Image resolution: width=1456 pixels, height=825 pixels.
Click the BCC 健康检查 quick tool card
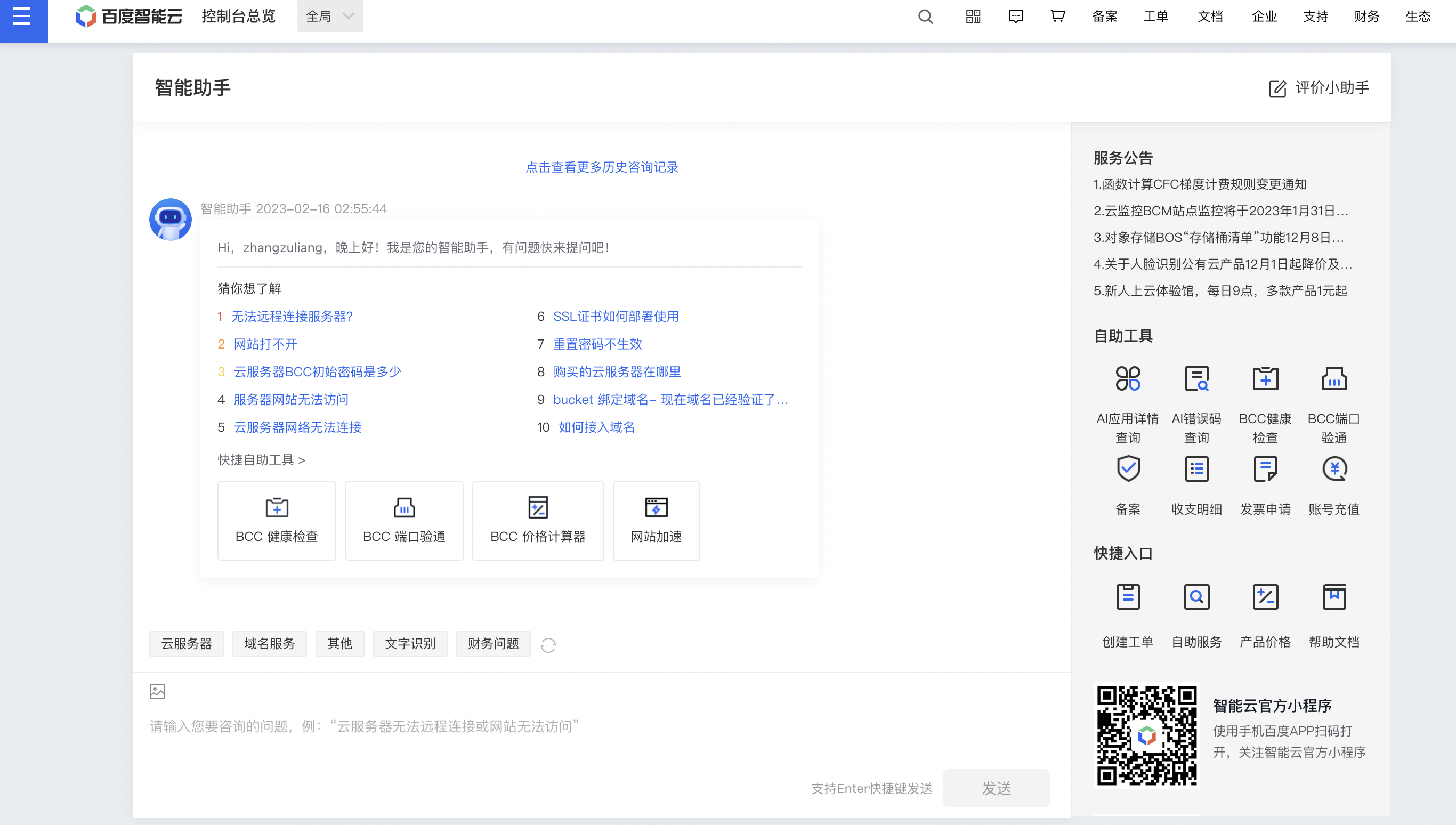(x=277, y=521)
